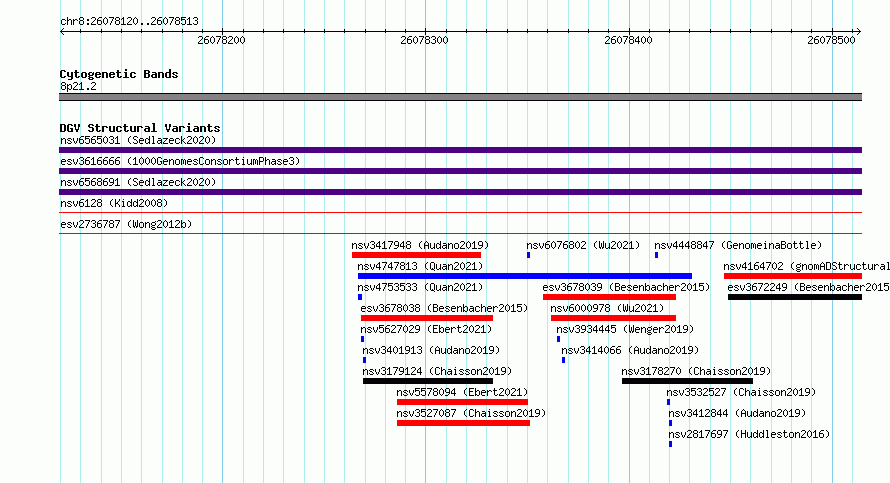Open the nsv3527087 (Chaisson2019) label

point(471,413)
